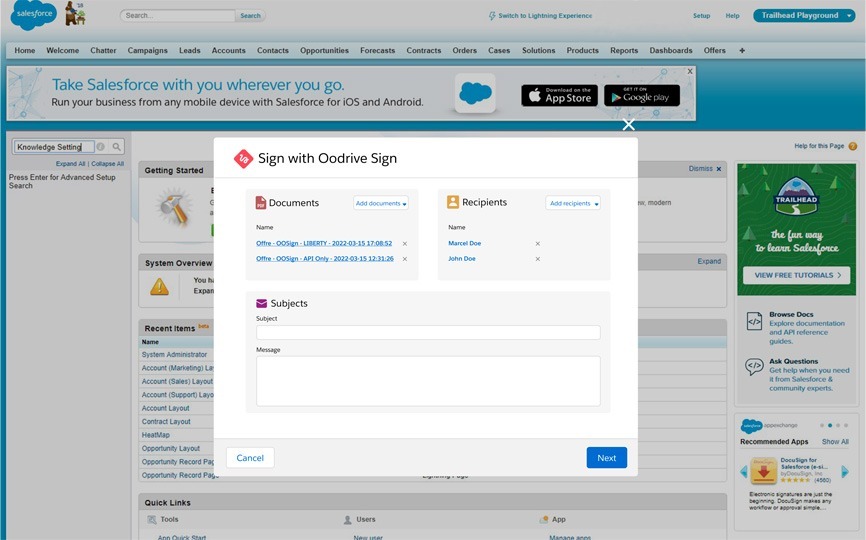Viewport: 866px width, 540px height.
Task: Click the Browse Docs code icon
Action: tap(754, 321)
